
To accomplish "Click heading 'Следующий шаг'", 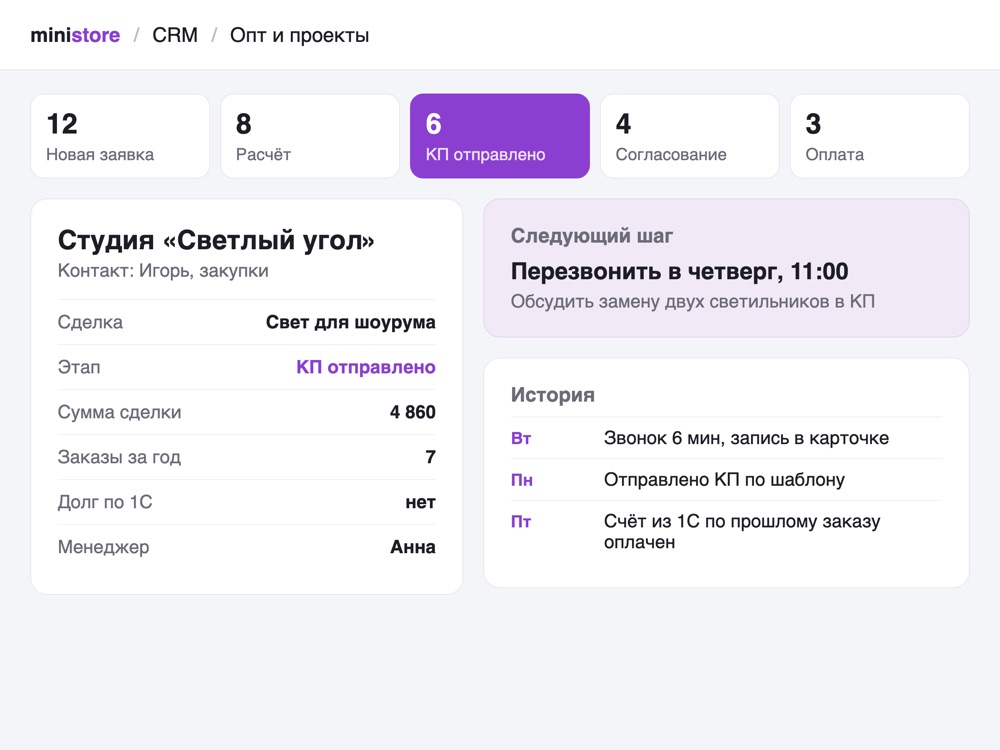I will [592, 236].
